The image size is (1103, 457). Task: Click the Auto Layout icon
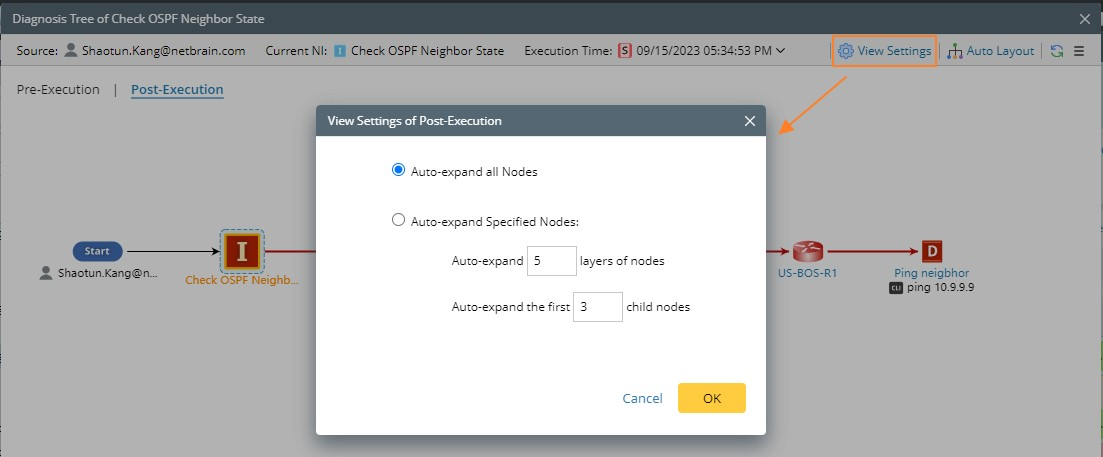click(x=955, y=51)
